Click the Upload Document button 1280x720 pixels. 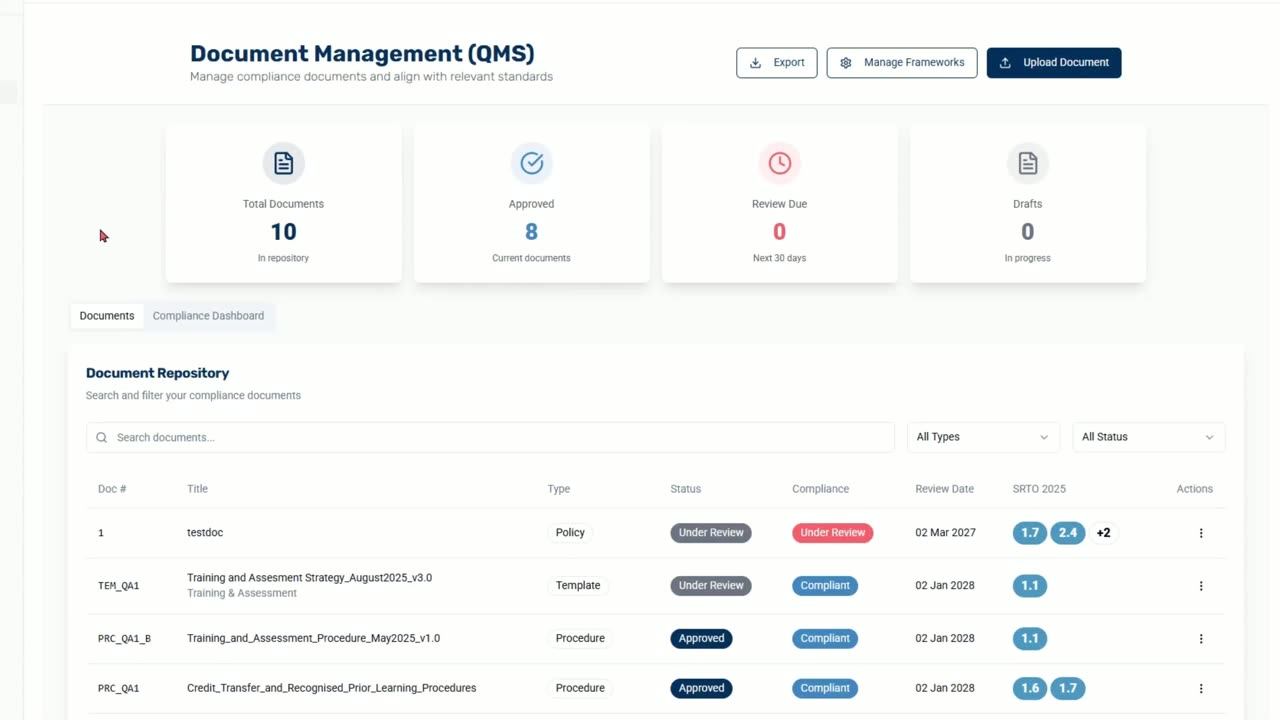point(1054,62)
